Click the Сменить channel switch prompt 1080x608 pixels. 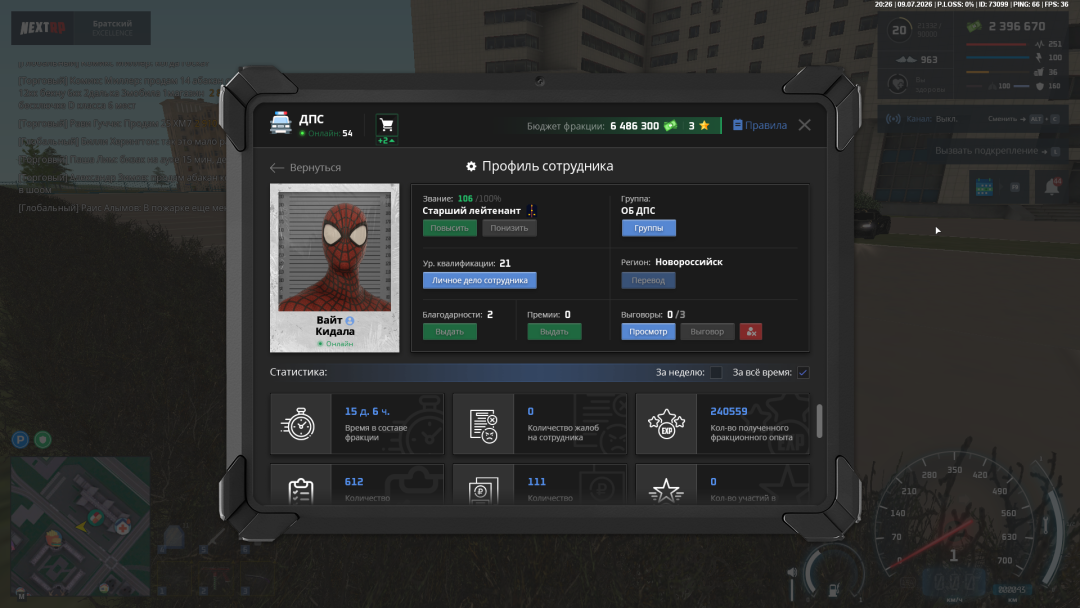[x=1023, y=118]
